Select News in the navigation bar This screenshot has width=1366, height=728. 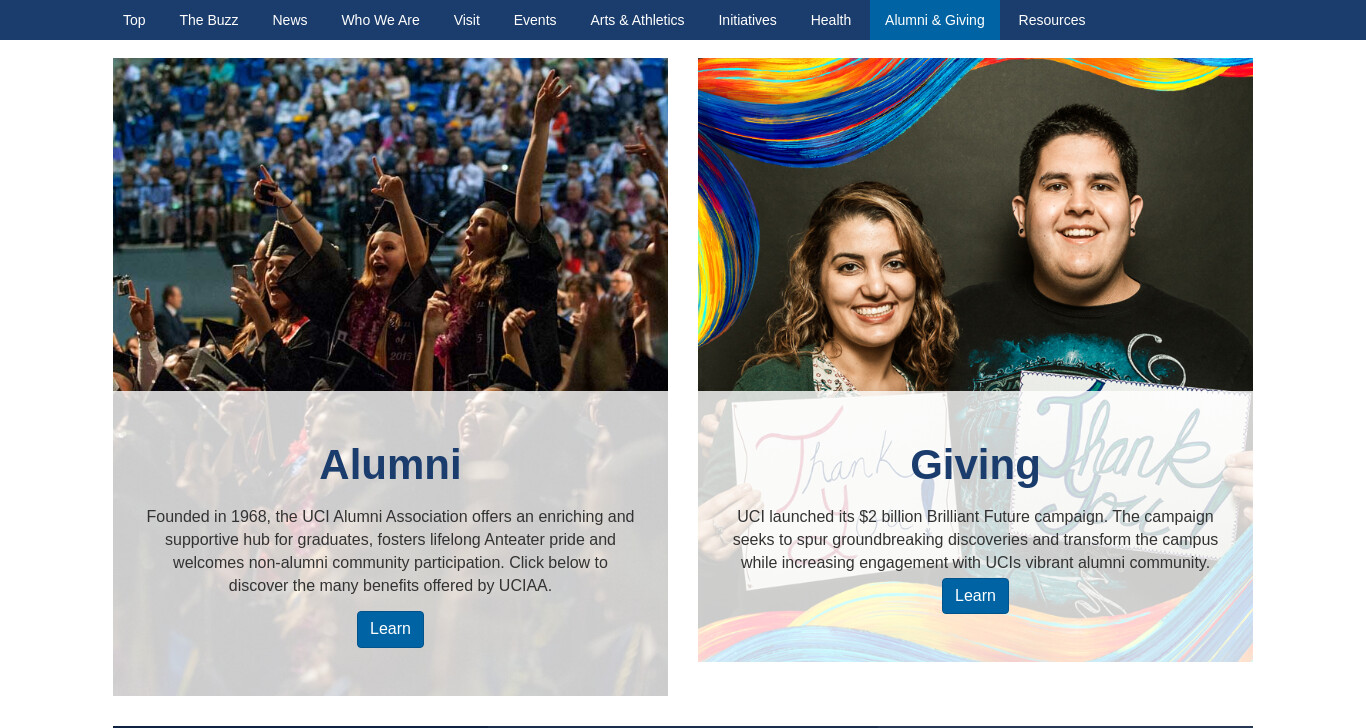pyautogui.click(x=290, y=20)
